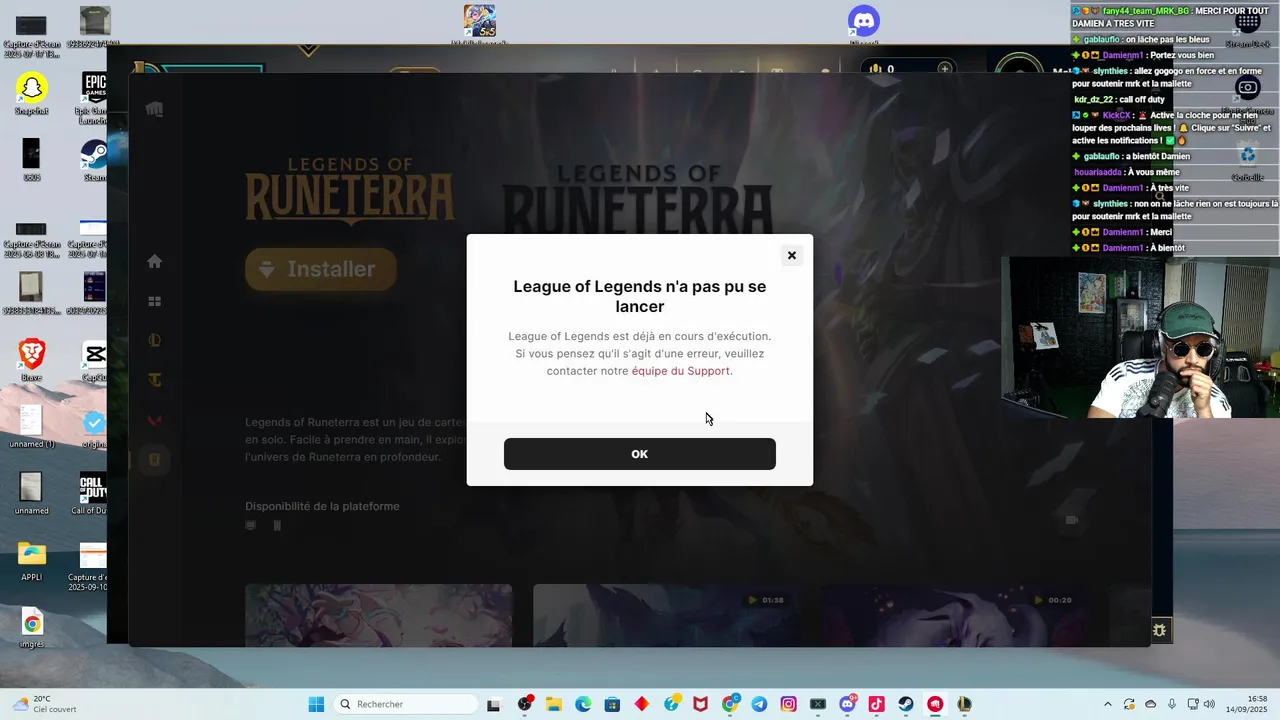Select the imgres Chrome file on desktop

tap(32, 629)
